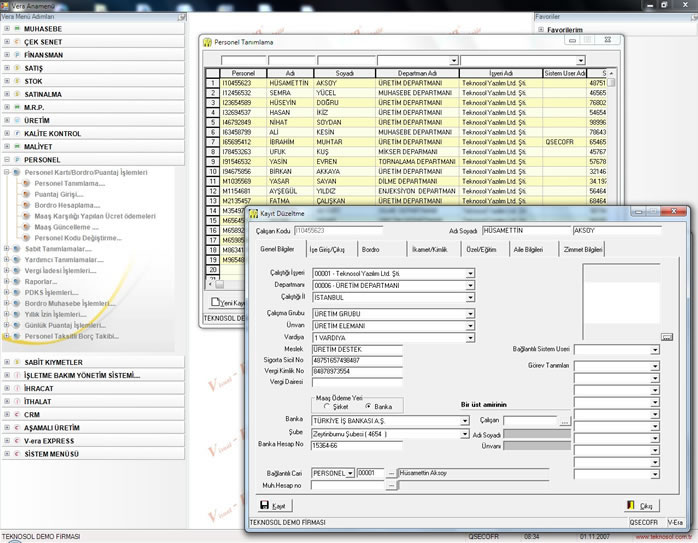Select the row of SEMRA YÜCEL

click(x=406, y=93)
